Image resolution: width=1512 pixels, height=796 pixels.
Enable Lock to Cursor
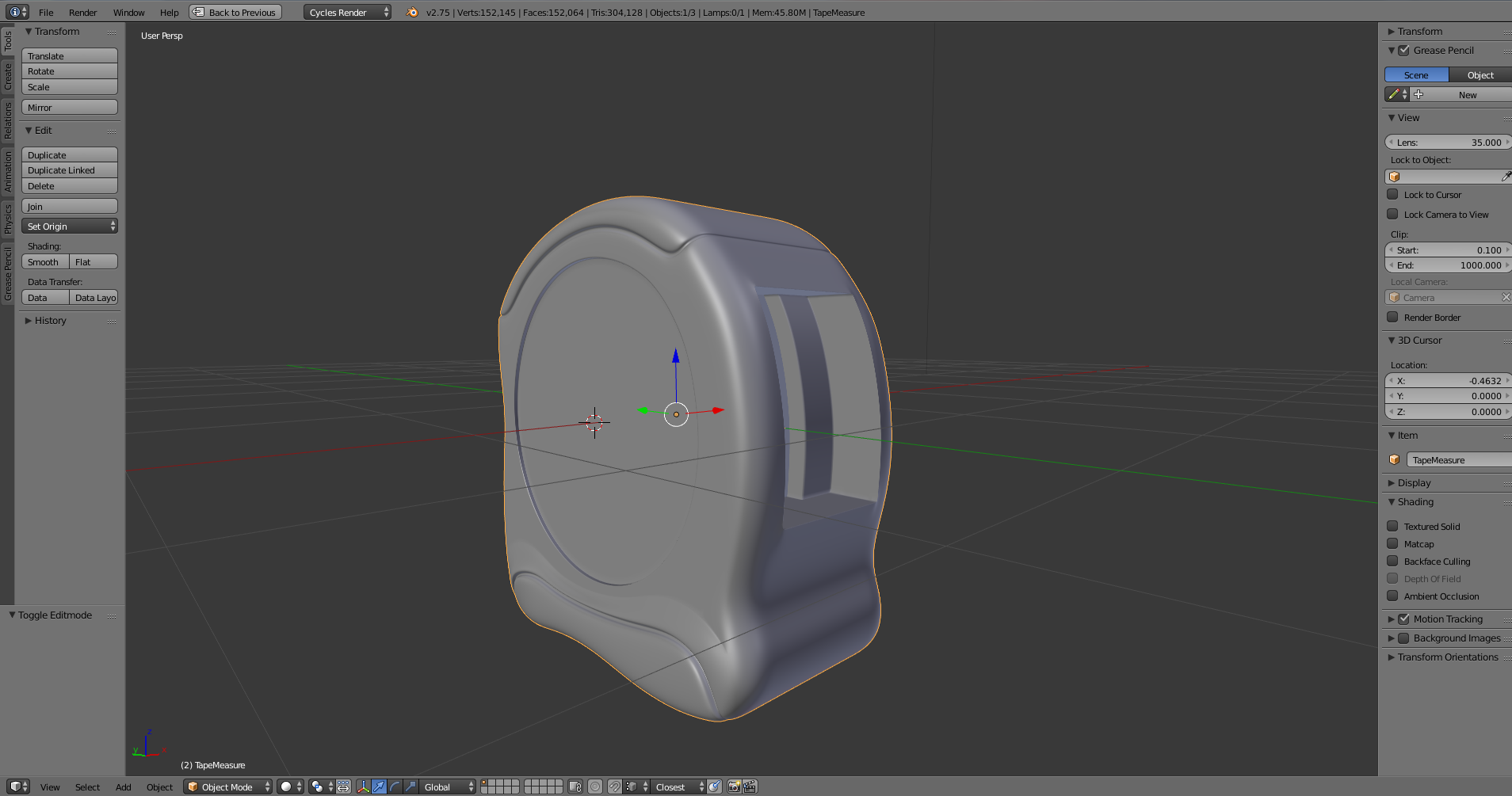[x=1392, y=194]
